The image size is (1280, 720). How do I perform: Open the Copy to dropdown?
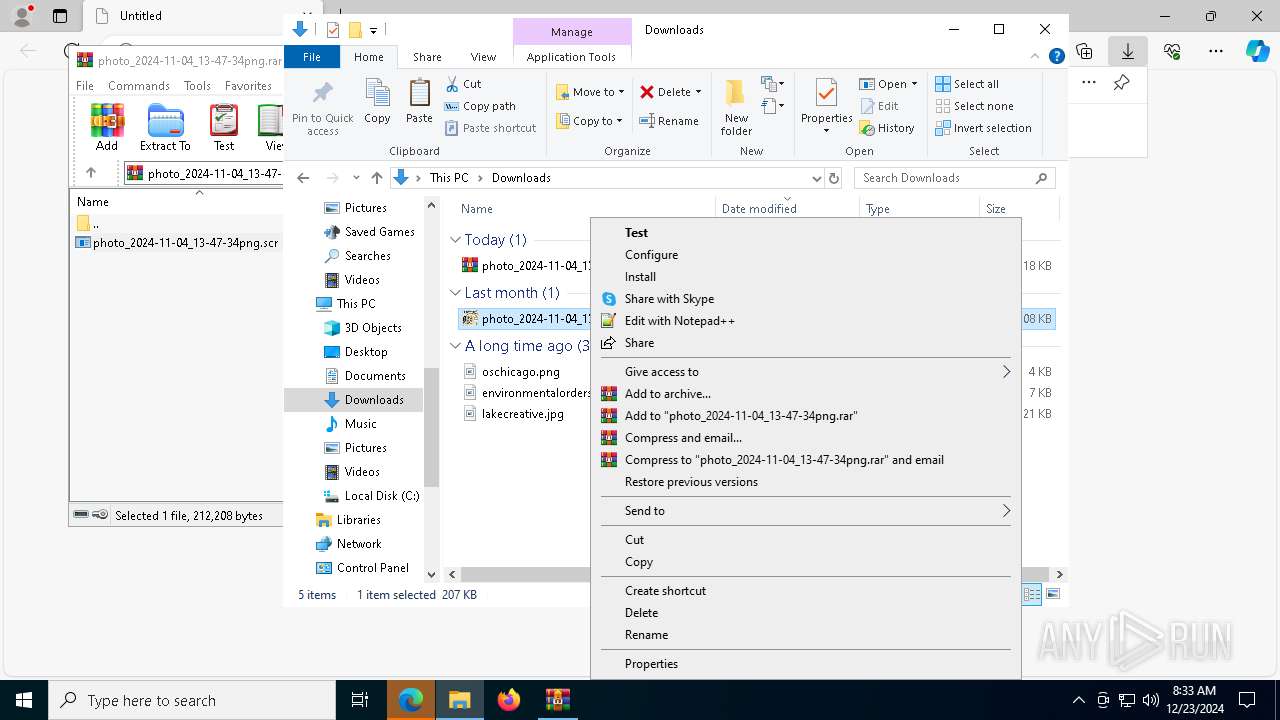click(x=589, y=121)
